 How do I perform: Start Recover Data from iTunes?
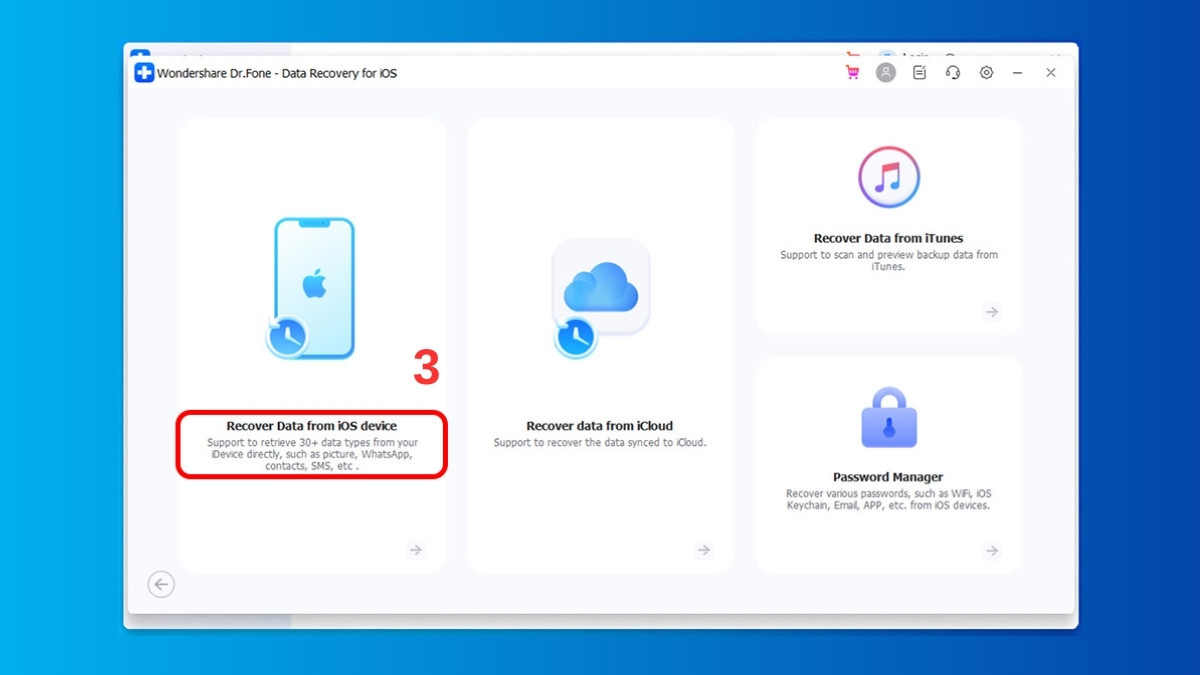point(888,238)
